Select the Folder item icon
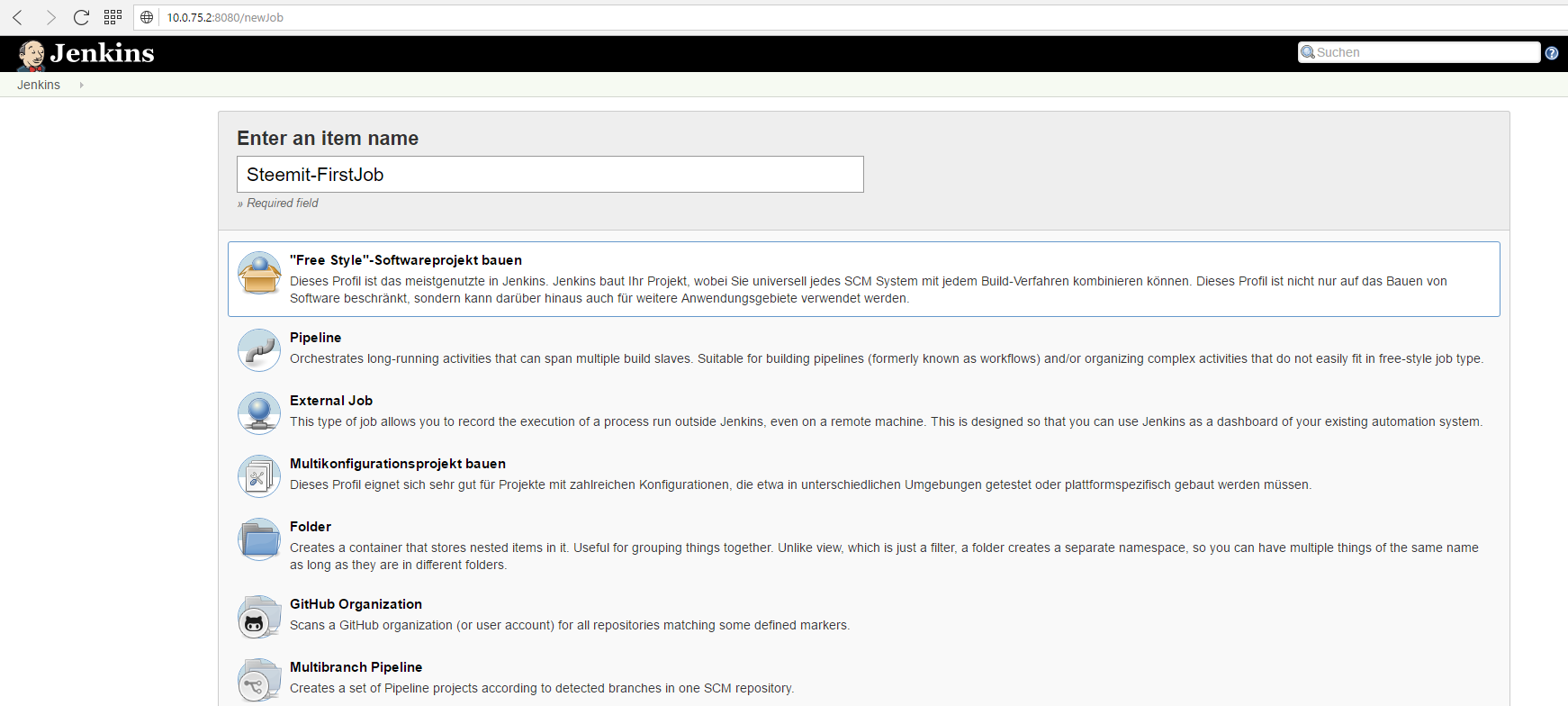 (259, 539)
